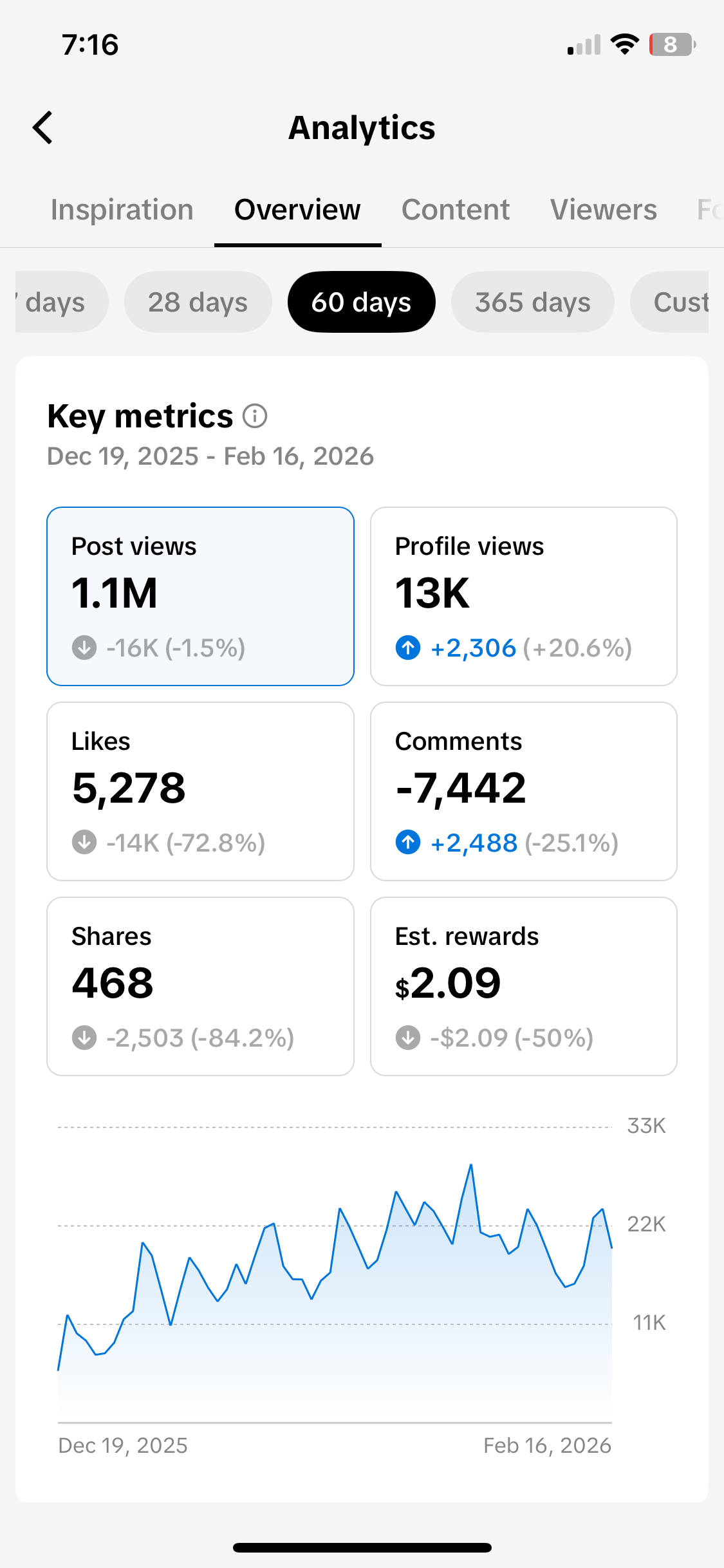The image size is (724, 1568).
Task: Go to the Viewers tab
Action: click(604, 210)
